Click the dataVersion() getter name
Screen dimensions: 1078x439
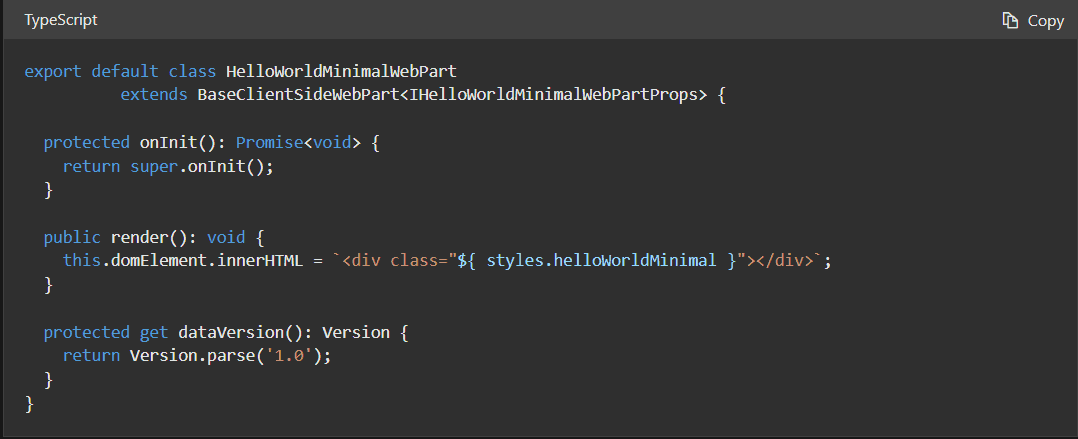241,333
